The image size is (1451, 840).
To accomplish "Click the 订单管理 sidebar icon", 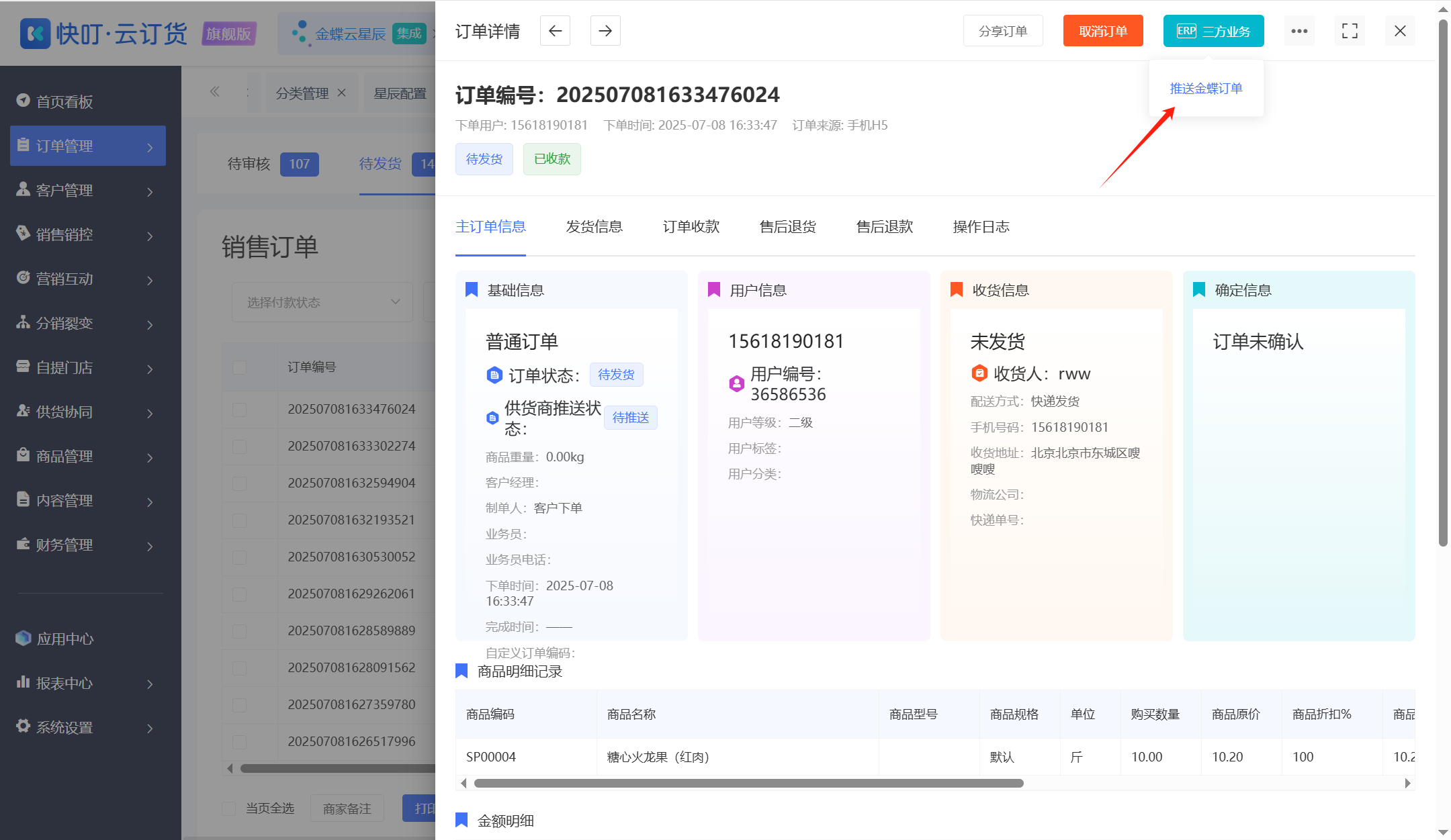I will coord(24,145).
